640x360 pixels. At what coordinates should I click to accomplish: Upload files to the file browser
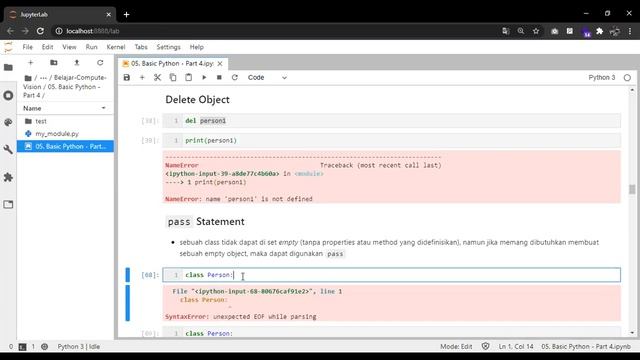click(77, 63)
